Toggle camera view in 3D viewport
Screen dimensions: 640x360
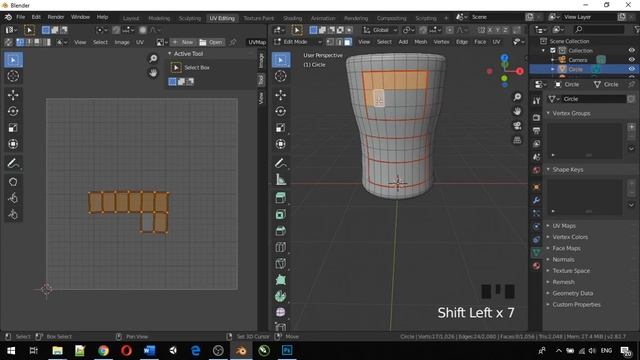(x=517, y=126)
